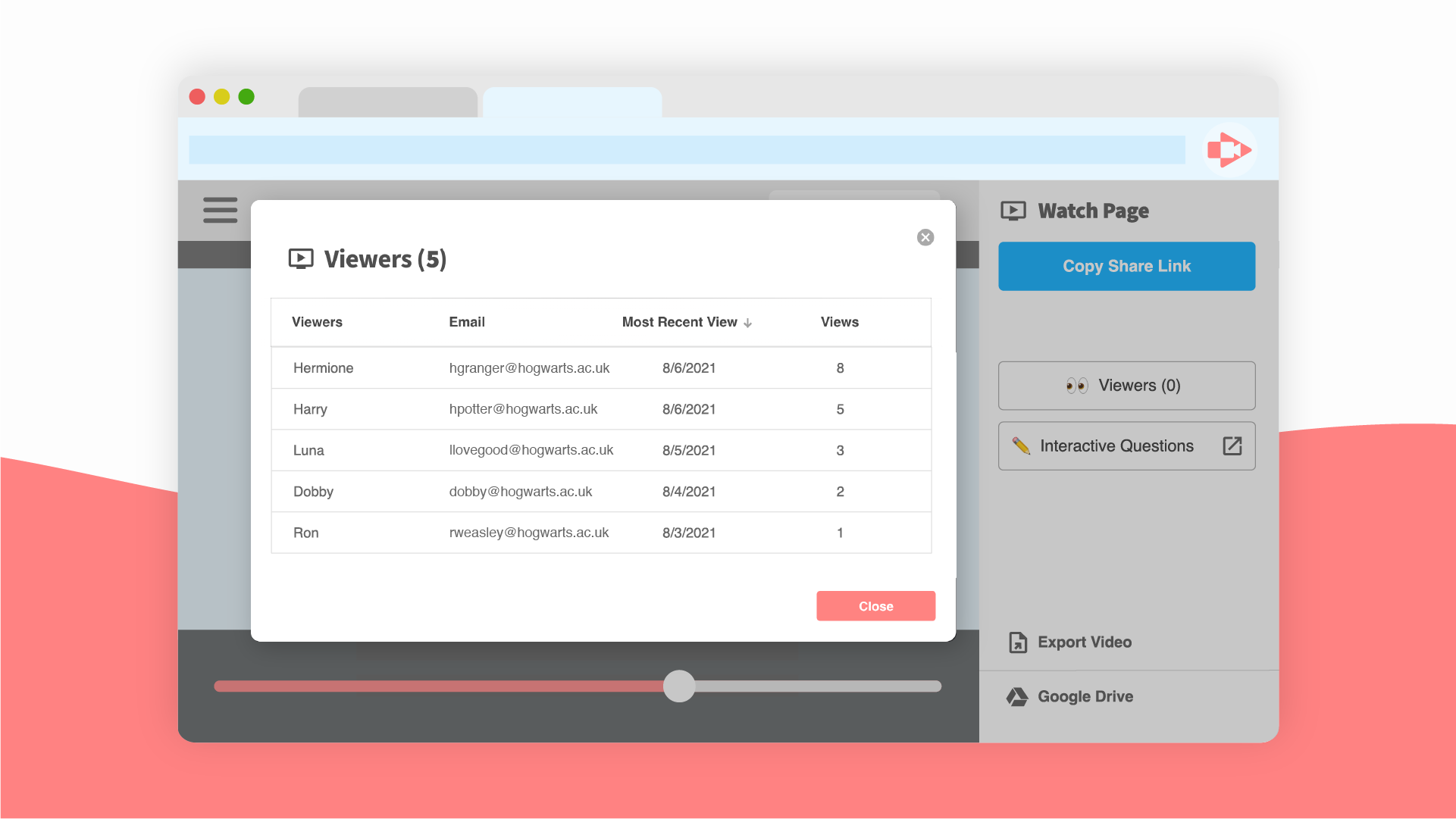
Task: Click the video play icon beside Viewers (5)
Action: click(x=300, y=258)
